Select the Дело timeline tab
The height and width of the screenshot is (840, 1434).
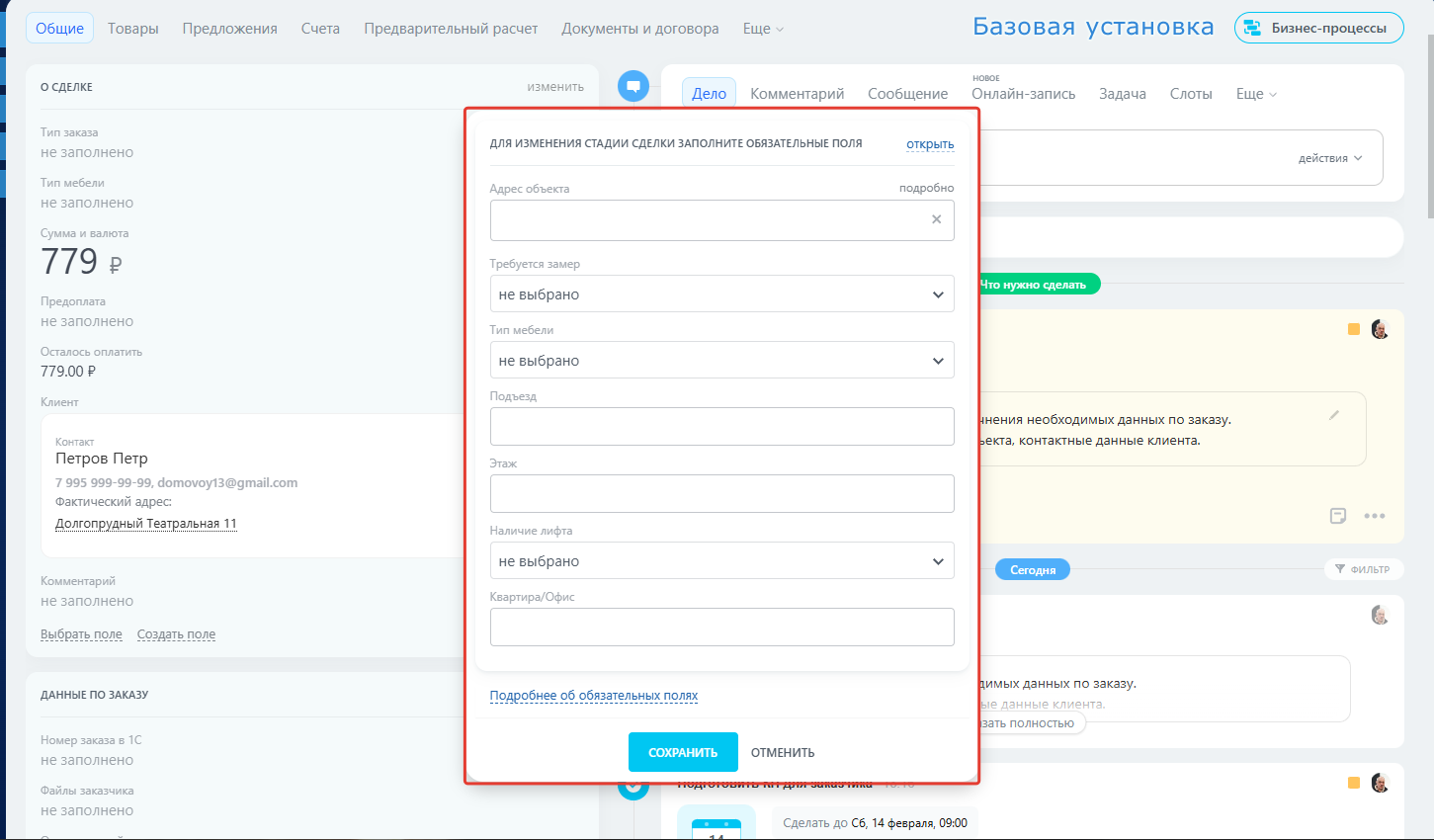(709, 93)
